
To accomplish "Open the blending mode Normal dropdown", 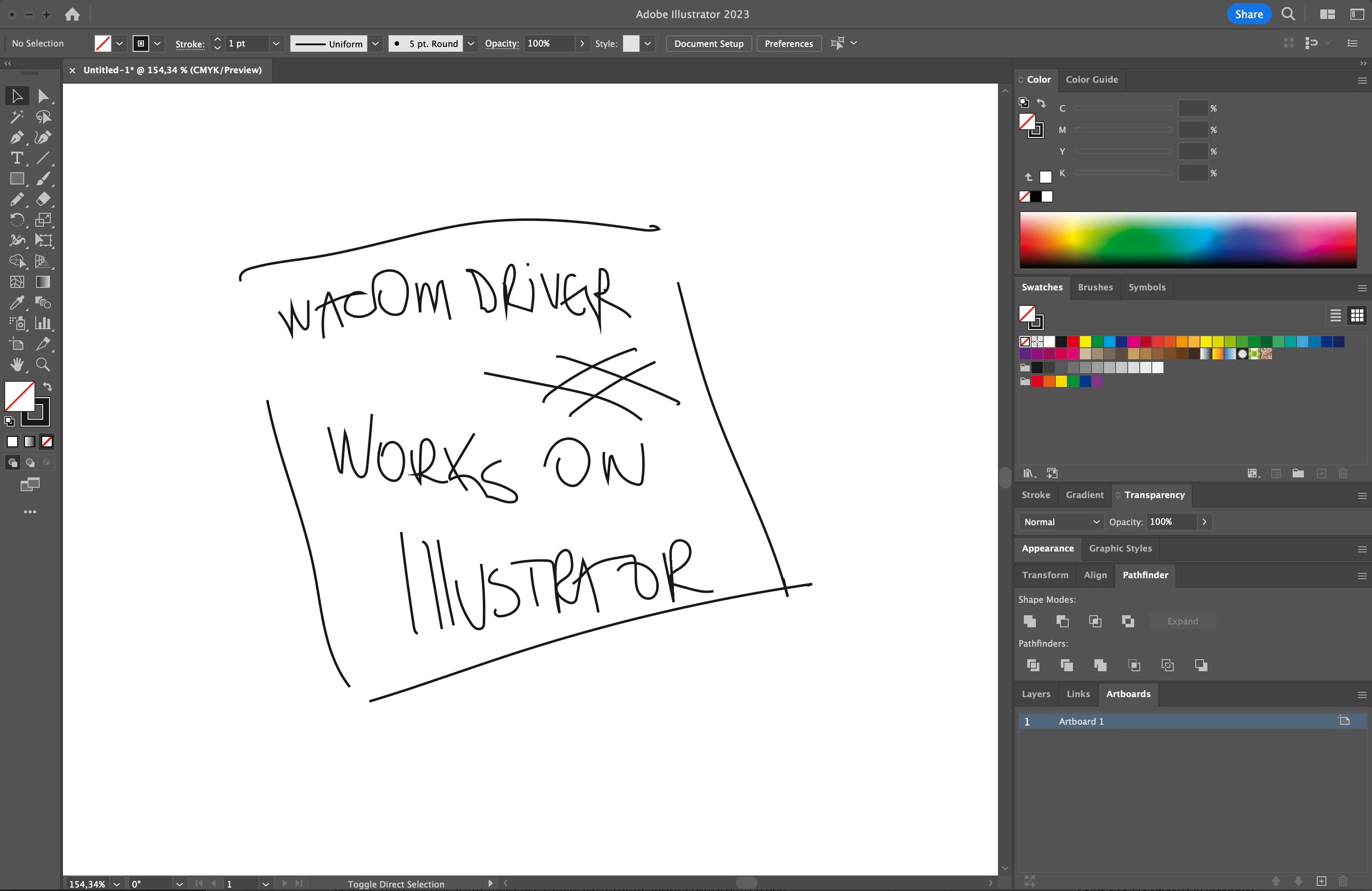I will pyautogui.click(x=1061, y=522).
